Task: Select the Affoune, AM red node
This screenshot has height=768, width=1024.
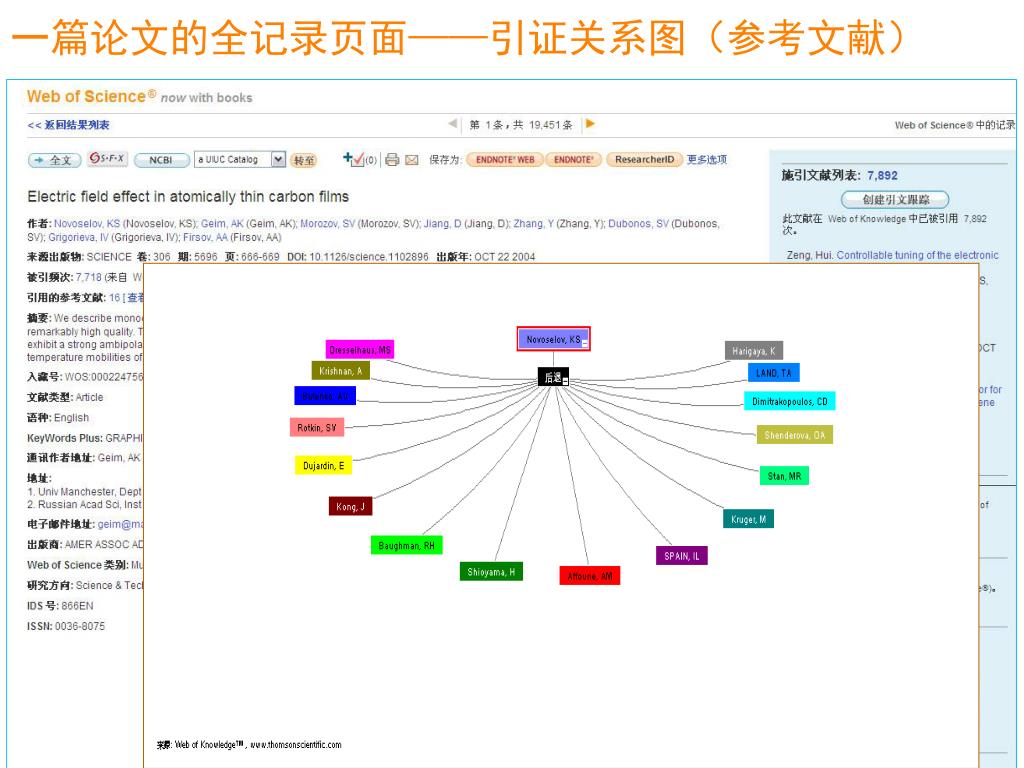Action: [x=590, y=575]
